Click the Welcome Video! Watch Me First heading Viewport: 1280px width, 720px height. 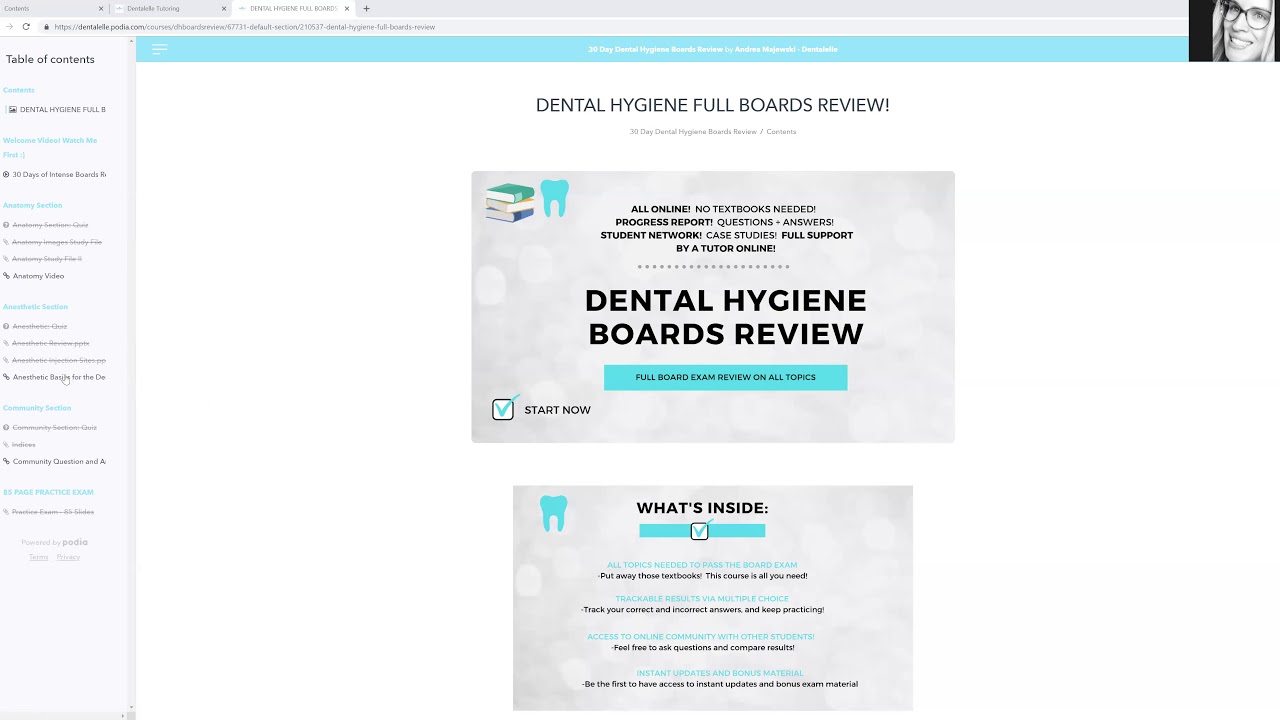pos(50,147)
